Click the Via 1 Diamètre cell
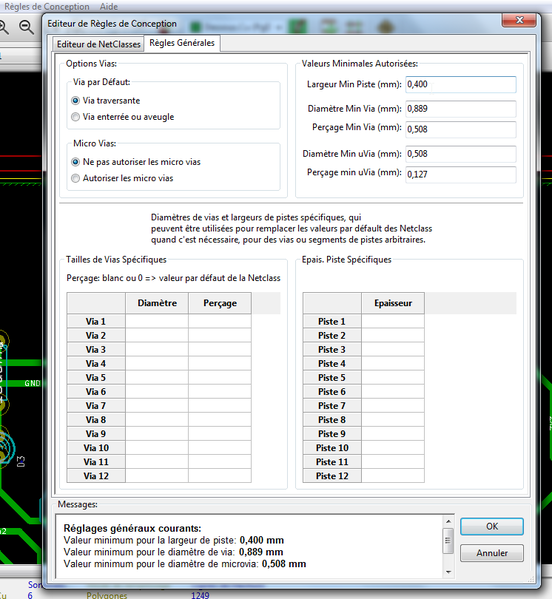552x599 pixels. [157, 321]
